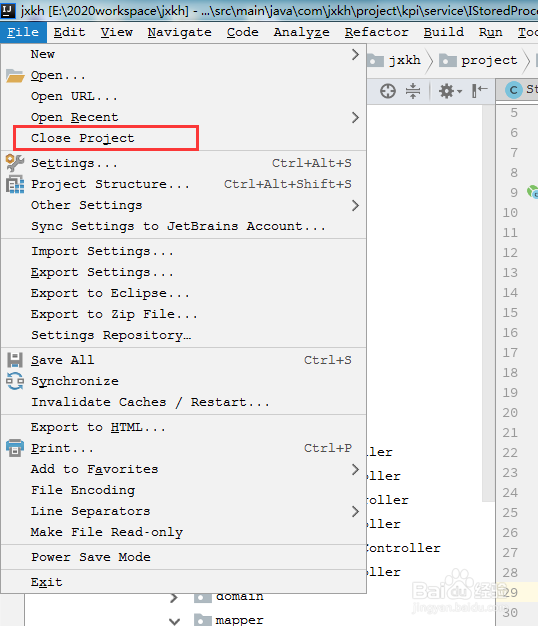Click the Settings wrench icon
This screenshot has height=626, width=538.
[15, 163]
